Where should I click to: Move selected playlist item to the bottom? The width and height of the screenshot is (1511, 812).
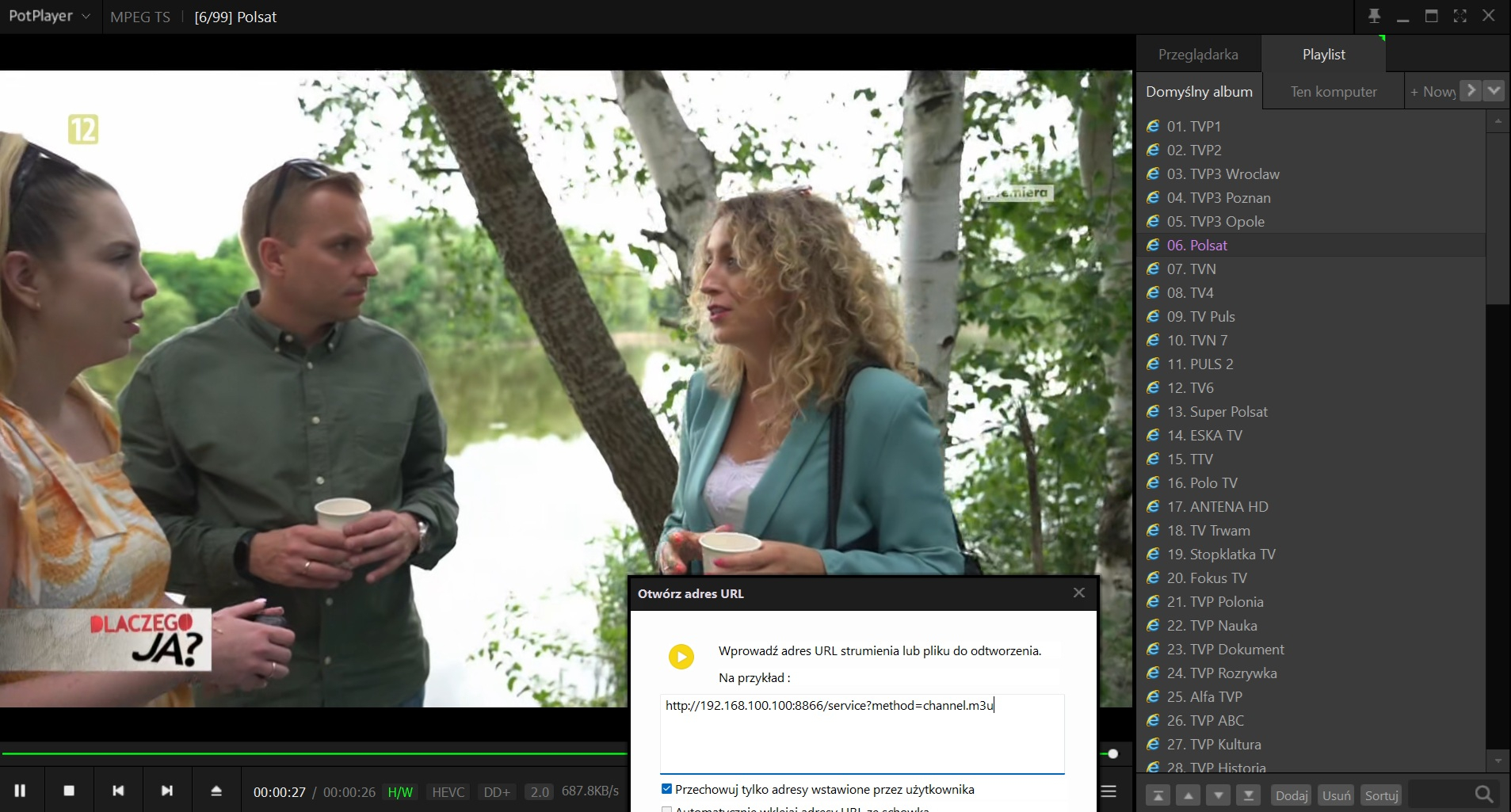[x=1249, y=795]
